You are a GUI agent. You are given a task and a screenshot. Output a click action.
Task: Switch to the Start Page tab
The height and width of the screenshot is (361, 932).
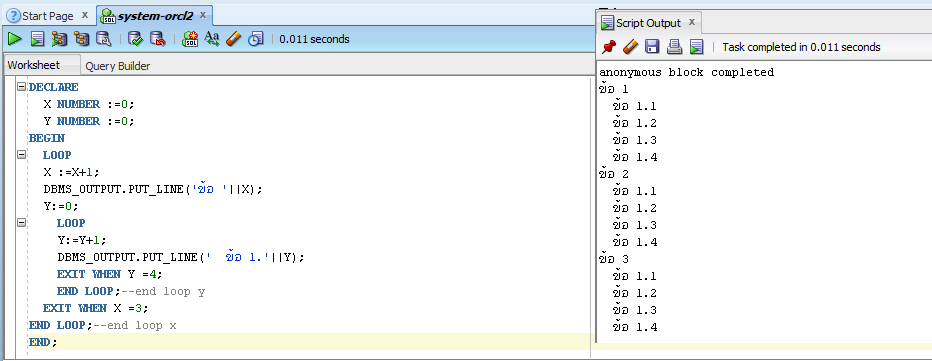coord(48,16)
